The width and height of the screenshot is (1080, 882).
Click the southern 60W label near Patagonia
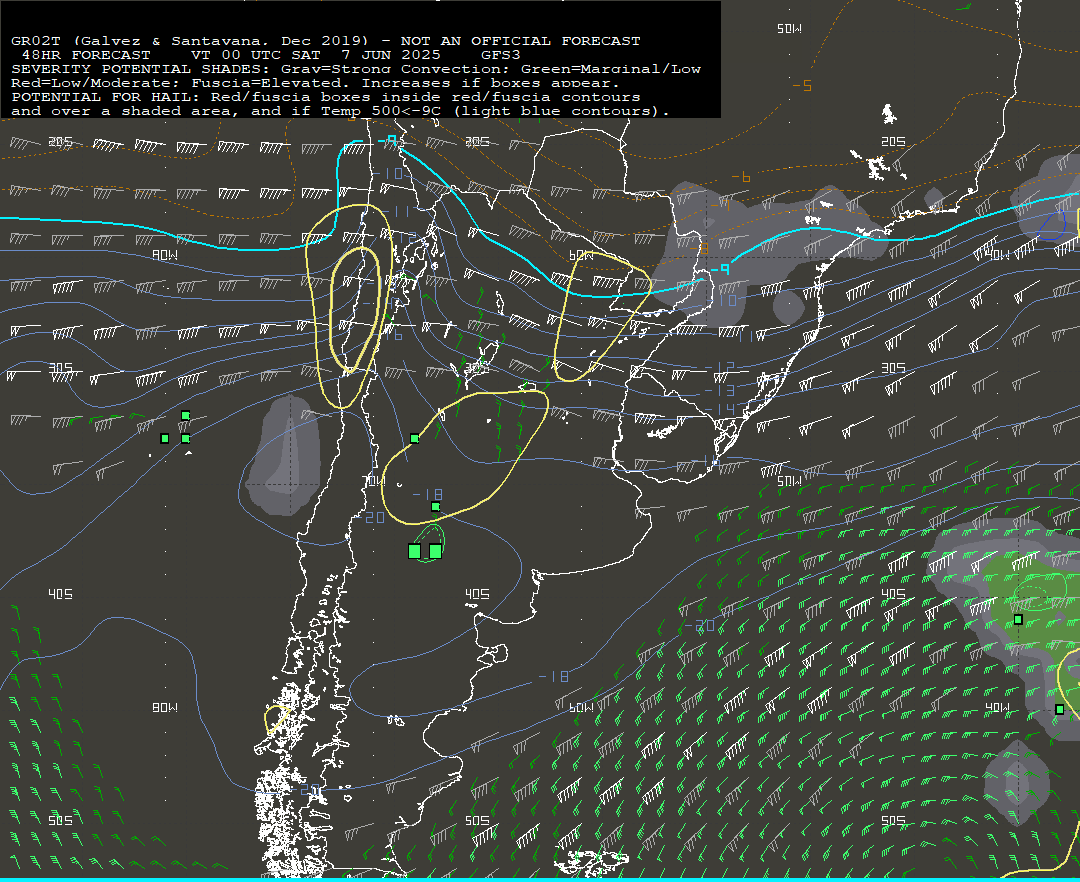(x=581, y=707)
